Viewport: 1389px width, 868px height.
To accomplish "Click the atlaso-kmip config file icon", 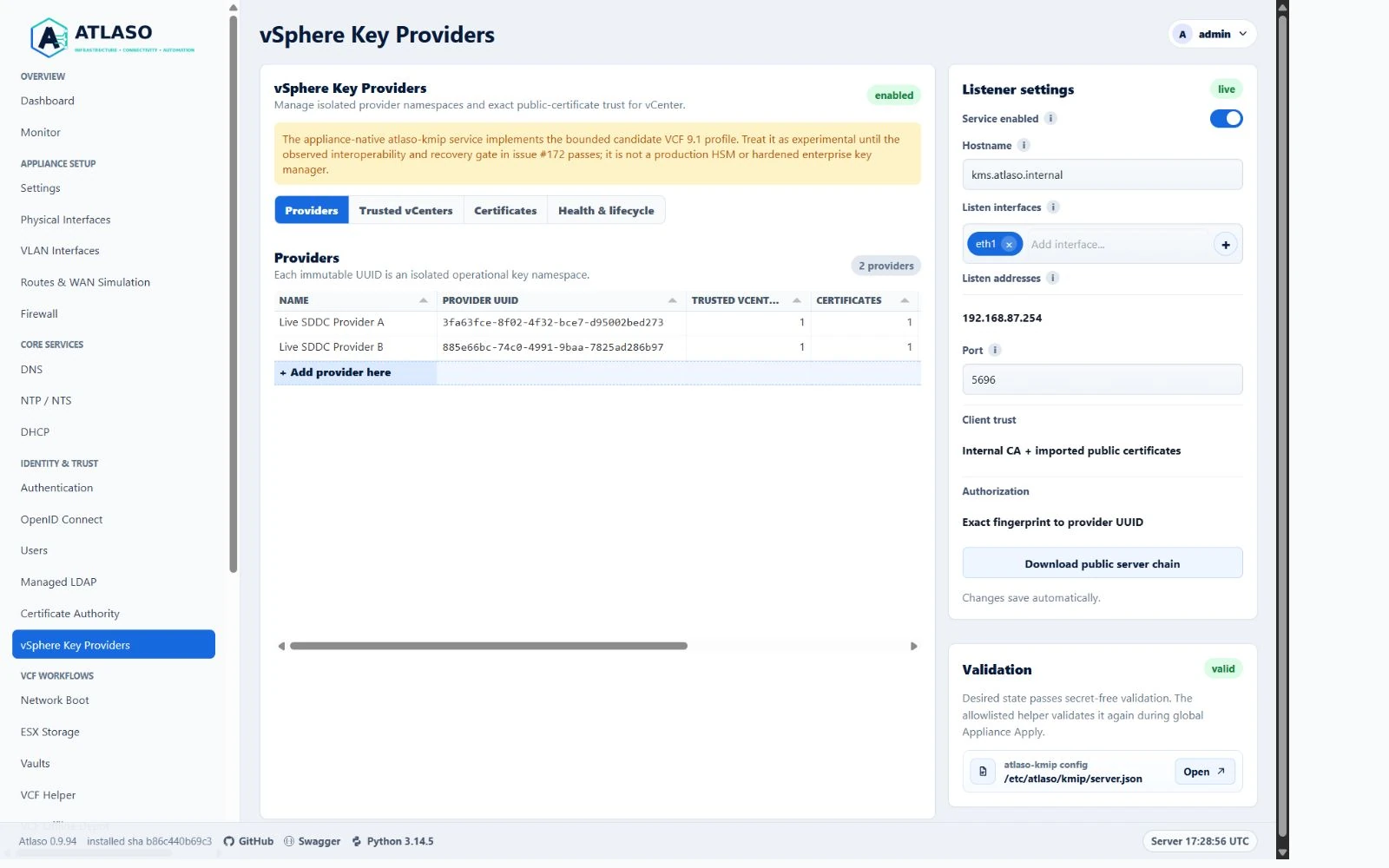I will [983, 772].
